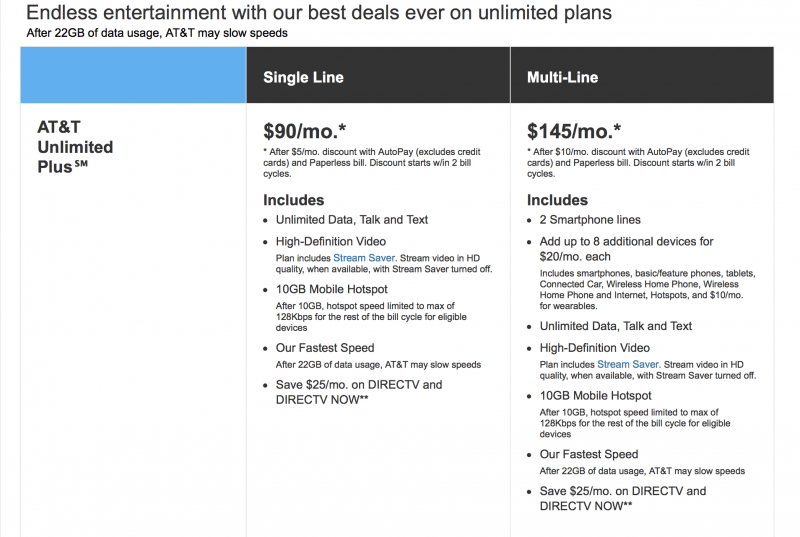Click the $5/mo. AutoPay discount footnote
Viewport: 800px width, 537px height.
[371, 163]
